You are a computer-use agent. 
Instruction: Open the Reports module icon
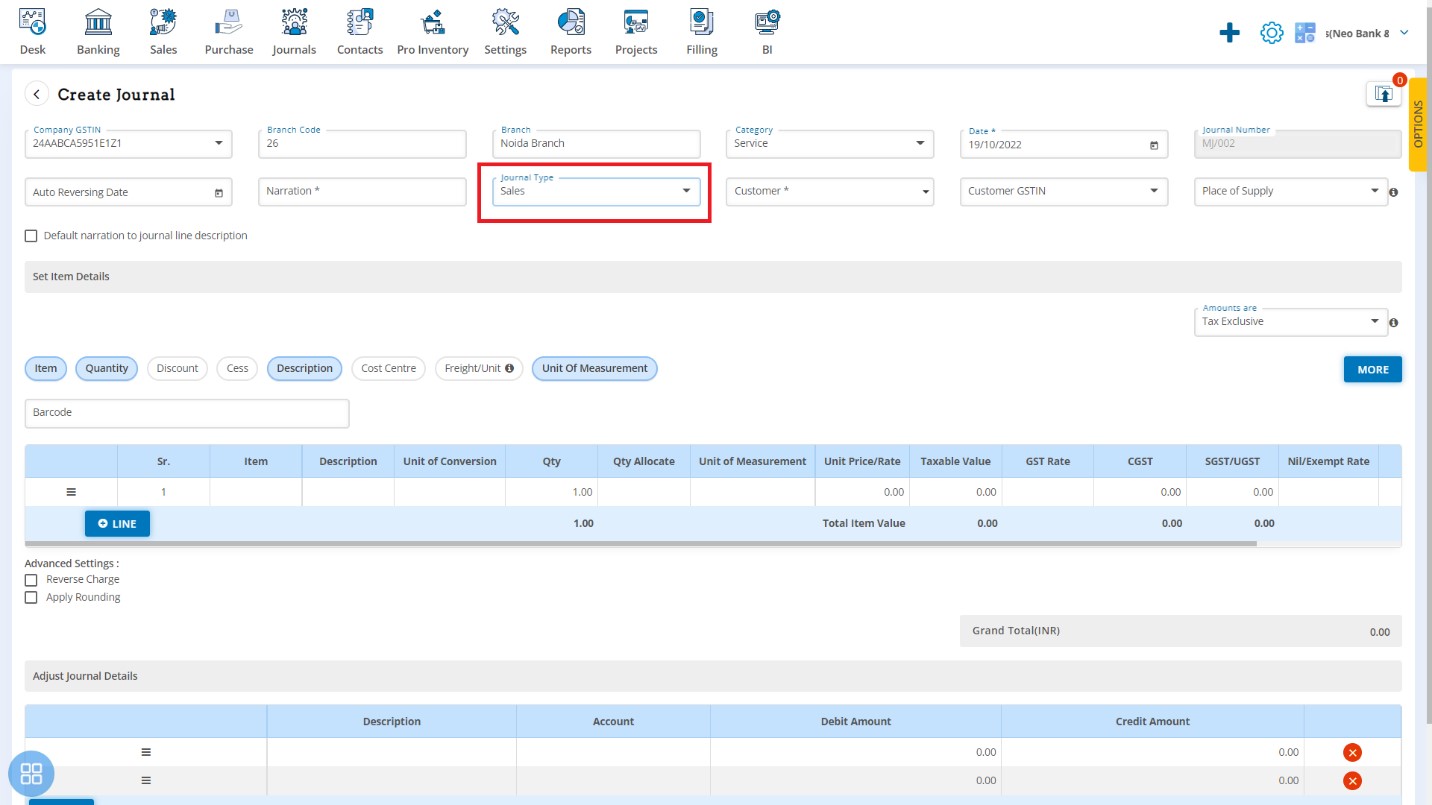tap(571, 21)
